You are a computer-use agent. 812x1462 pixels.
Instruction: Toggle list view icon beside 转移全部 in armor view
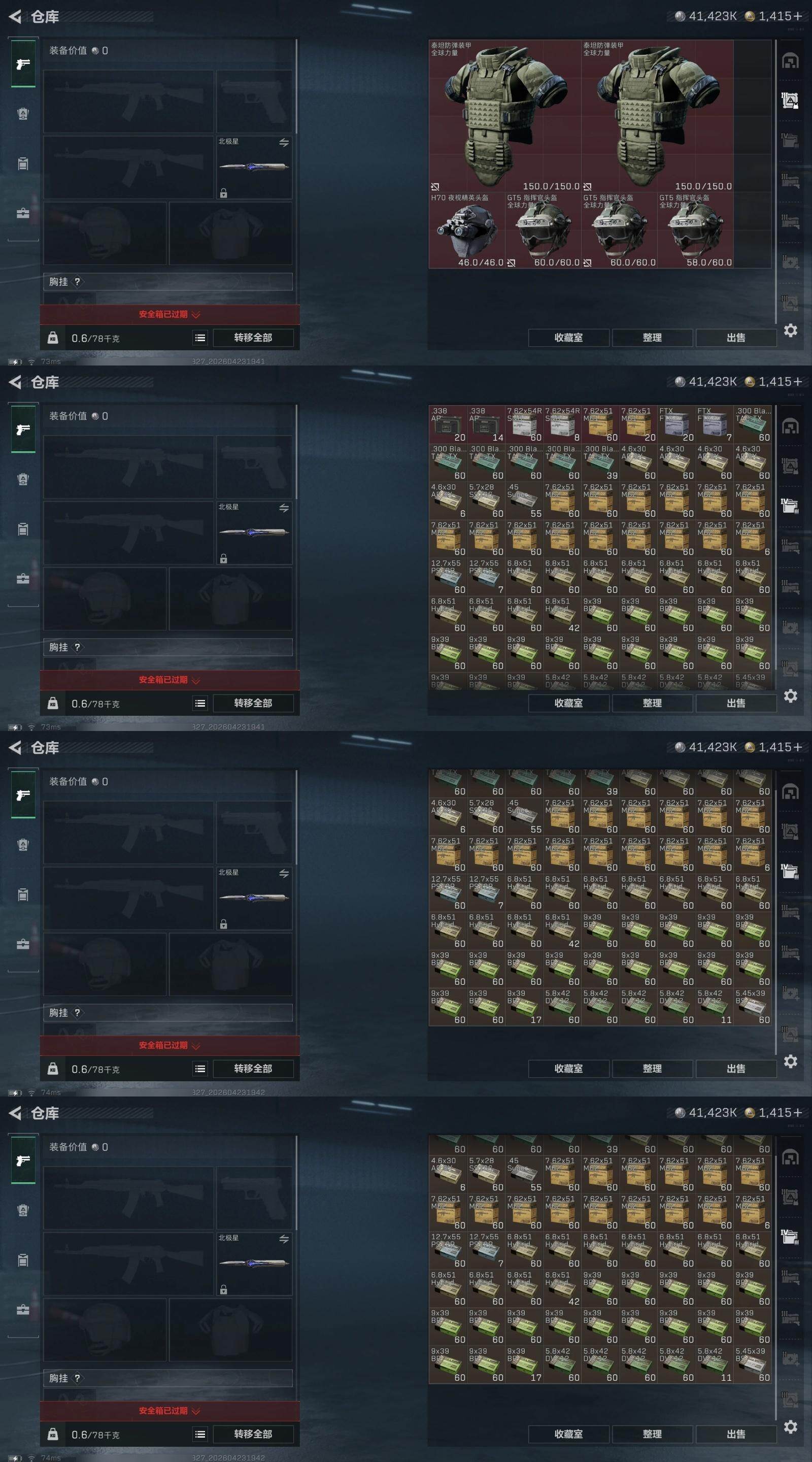coord(200,338)
